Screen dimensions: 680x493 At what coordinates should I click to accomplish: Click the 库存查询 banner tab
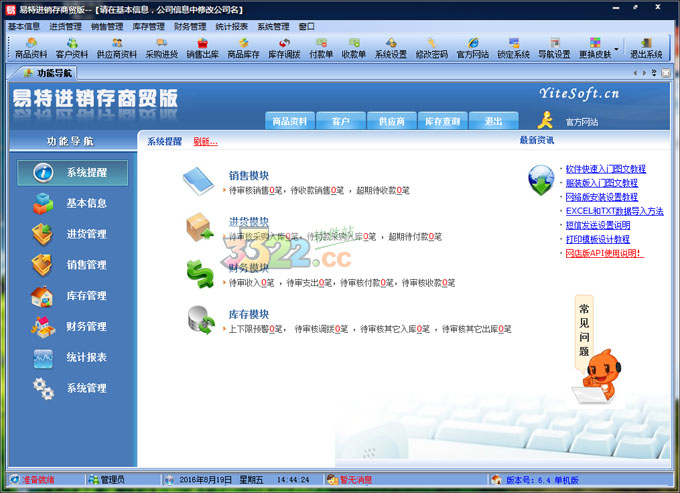(442, 121)
